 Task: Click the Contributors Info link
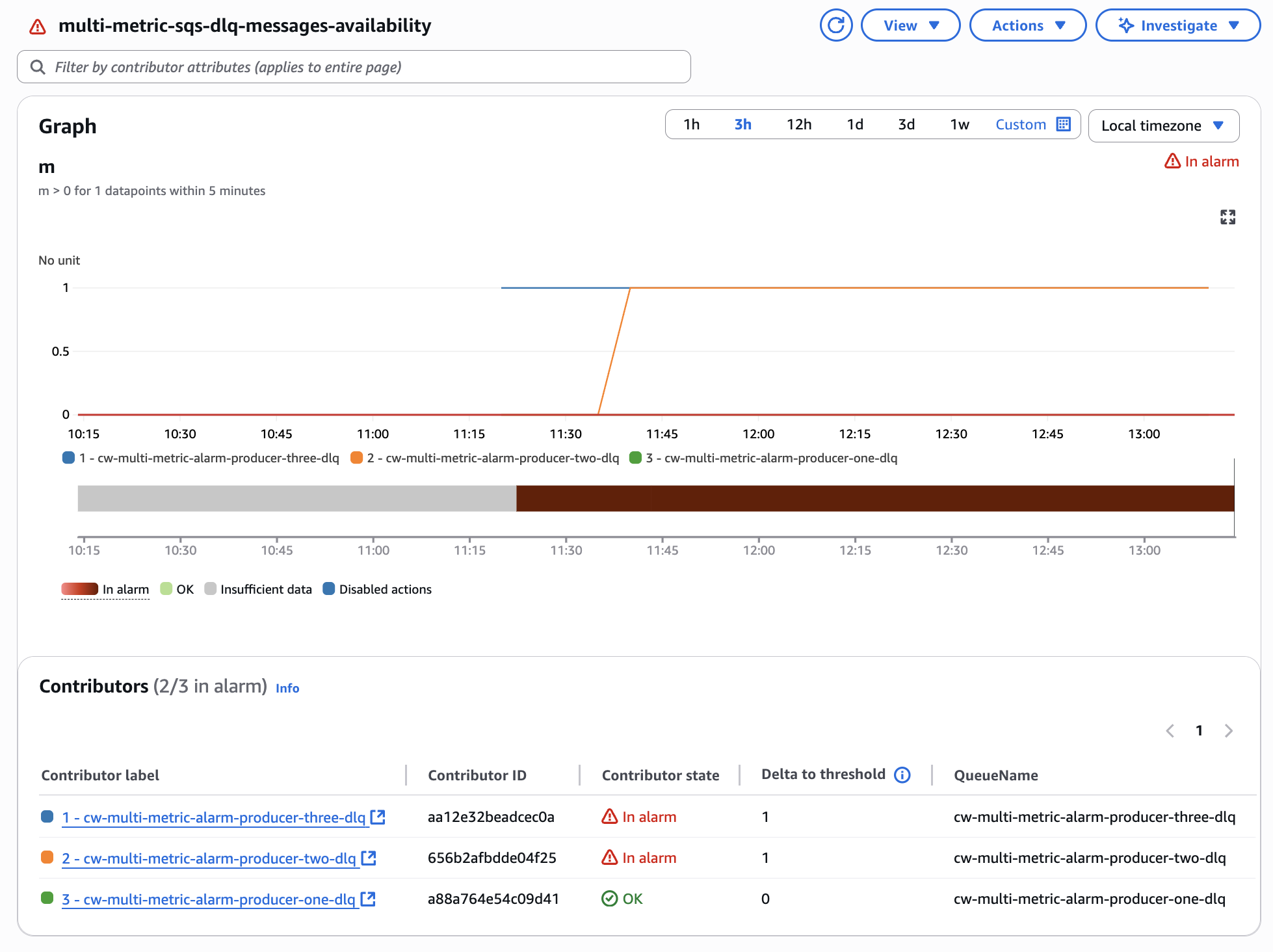287,688
